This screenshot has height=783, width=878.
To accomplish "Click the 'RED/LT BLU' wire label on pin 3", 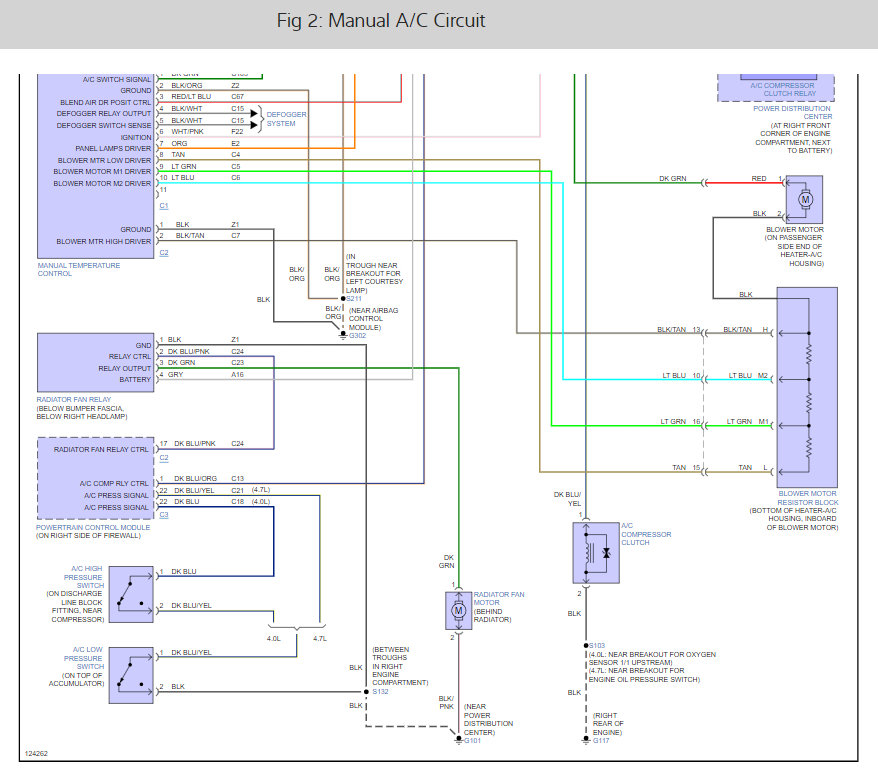I will click(x=191, y=96).
